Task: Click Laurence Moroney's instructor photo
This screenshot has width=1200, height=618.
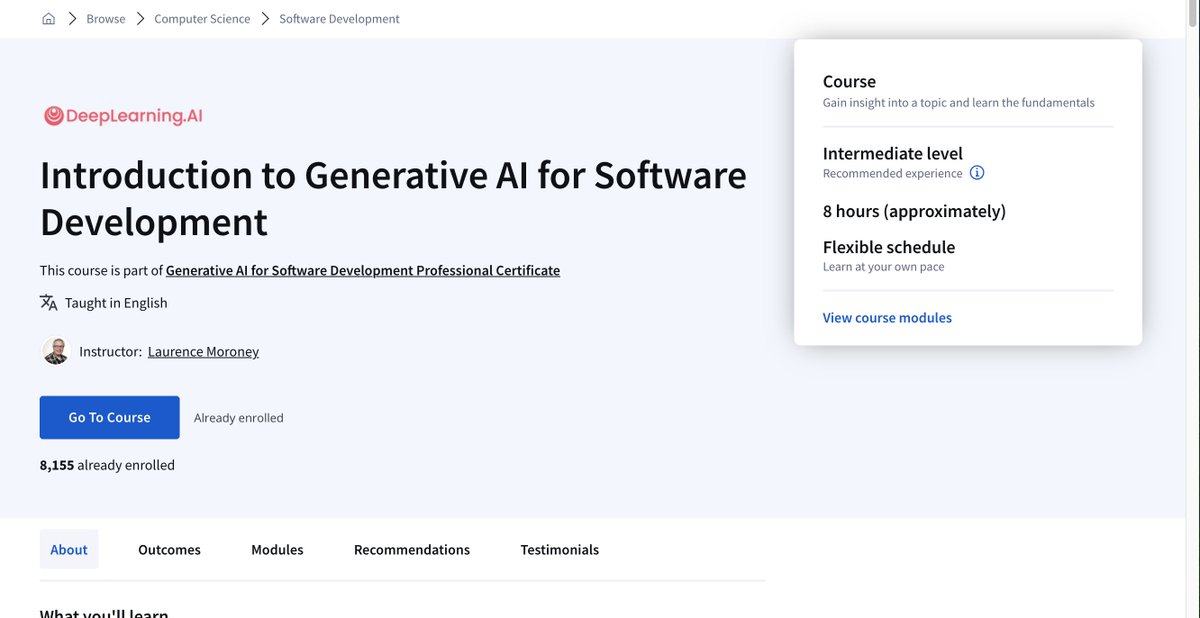Action: [56, 351]
